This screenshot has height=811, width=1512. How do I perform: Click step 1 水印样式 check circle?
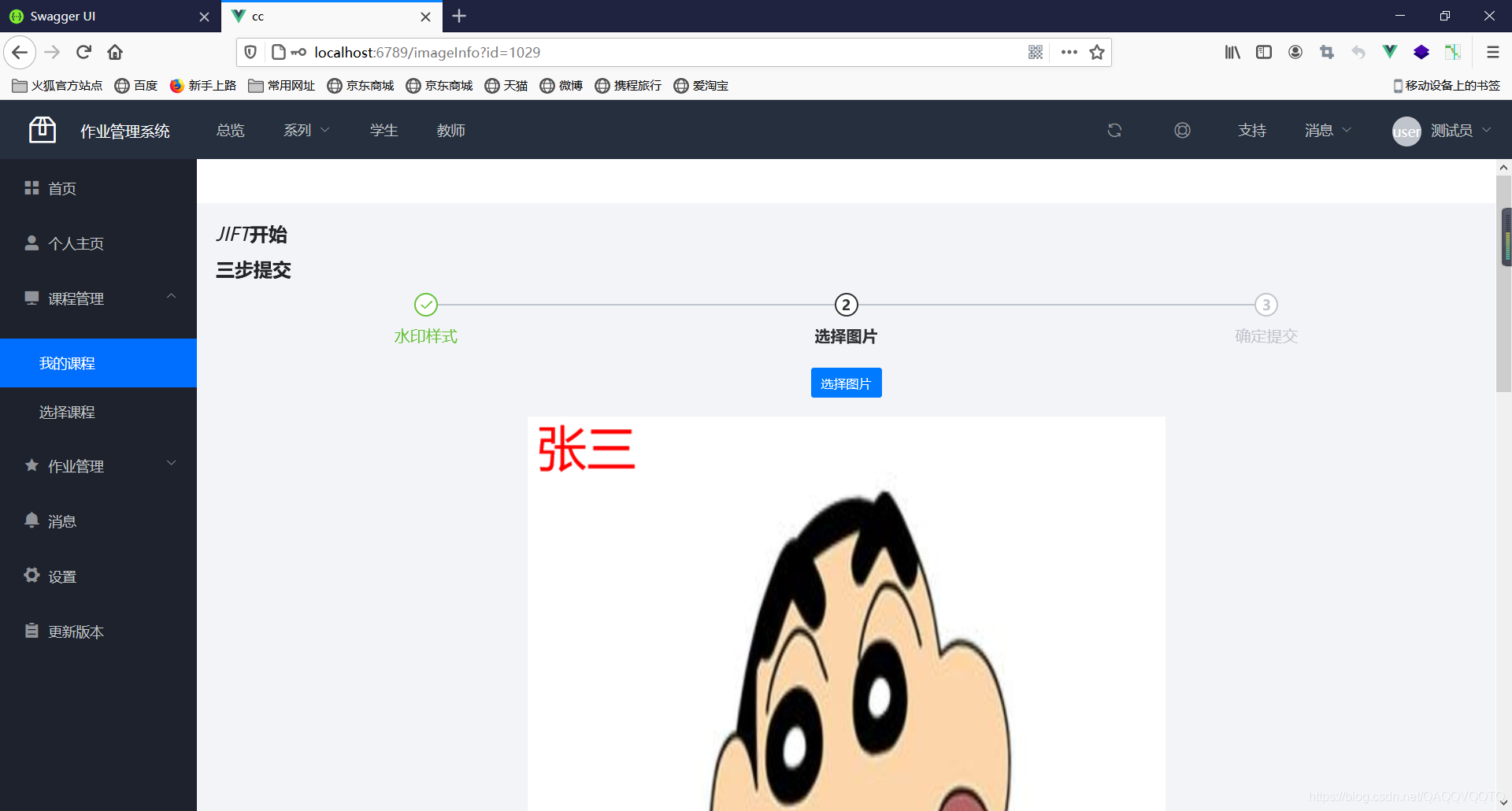(x=426, y=305)
